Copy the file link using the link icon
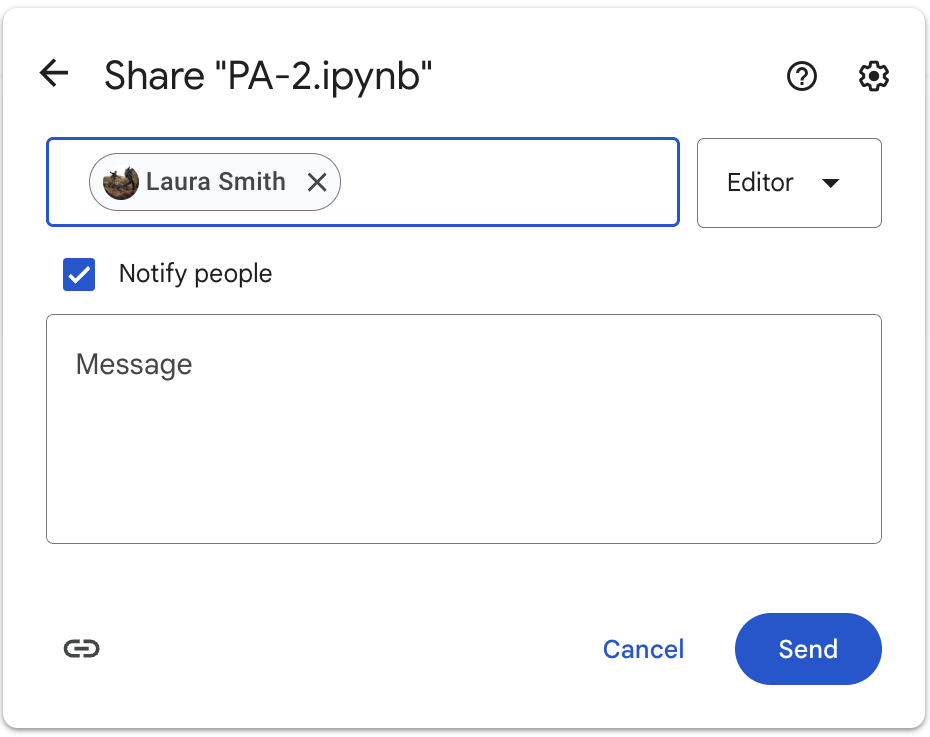Viewport: 930px width, 737px height. (83, 648)
